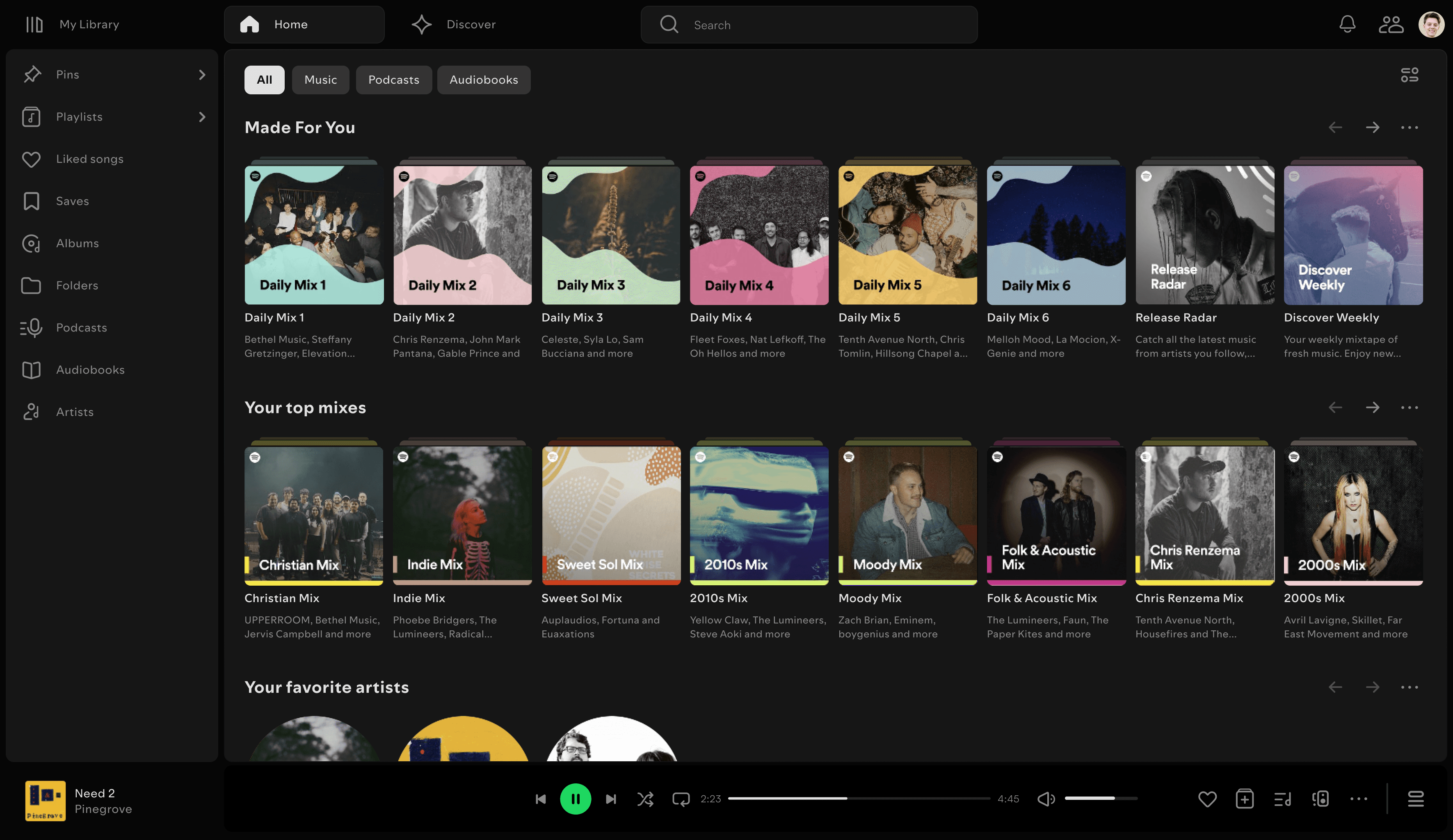Switch to the Audiobooks filter tab

(484, 80)
